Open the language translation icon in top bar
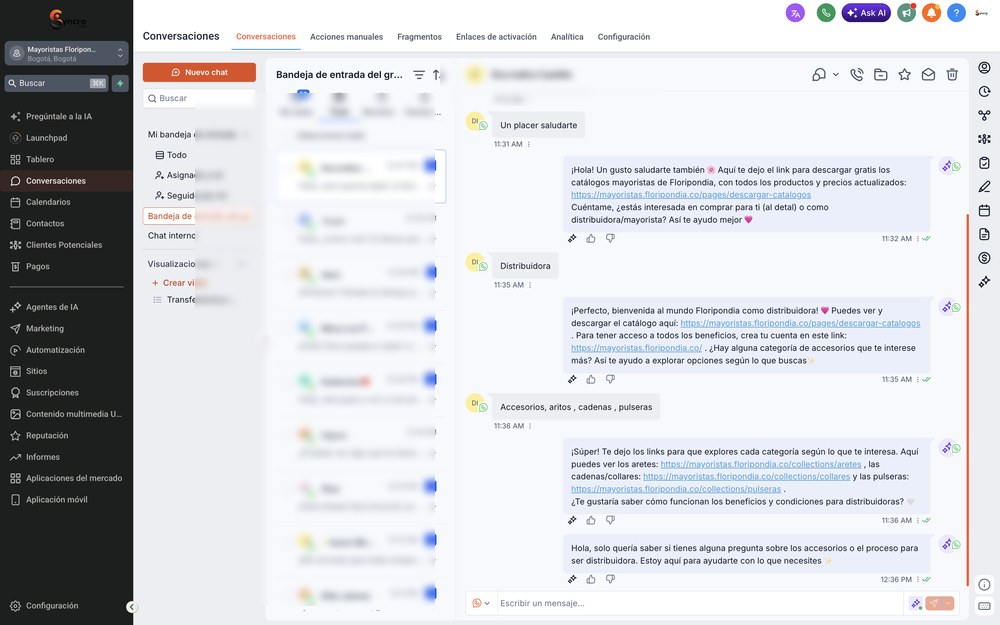This screenshot has height=625, width=1000. (x=795, y=13)
